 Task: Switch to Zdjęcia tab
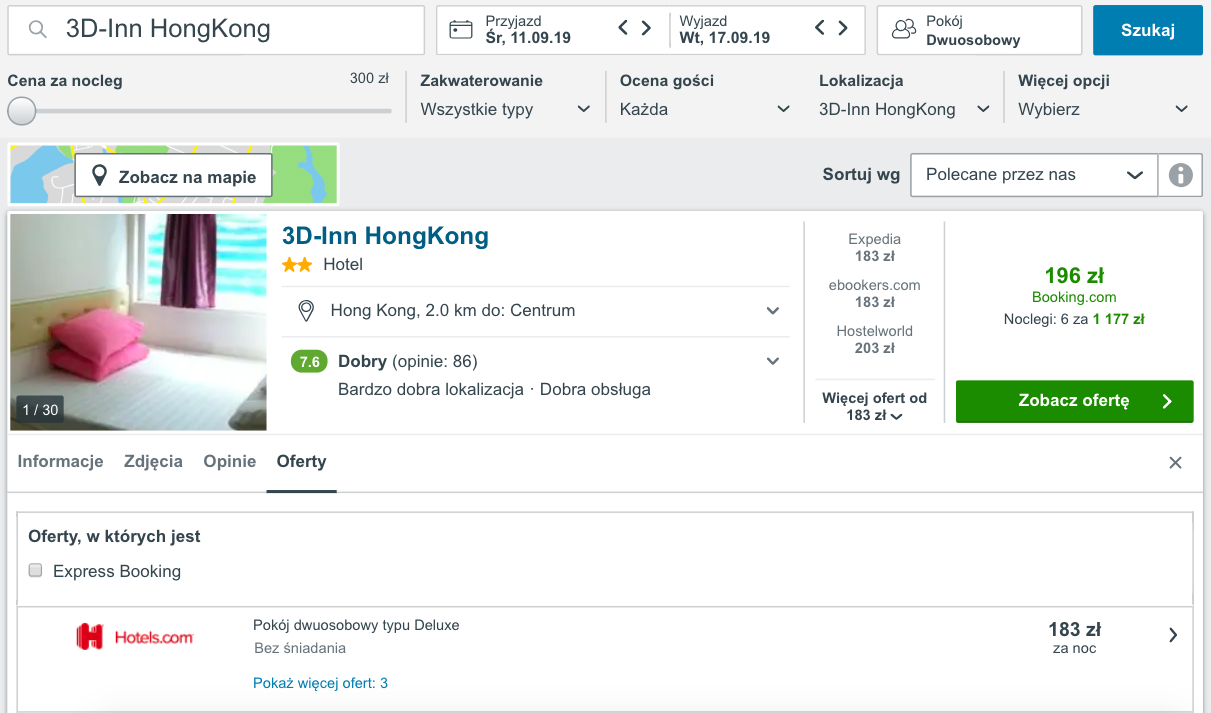[x=153, y=461]
